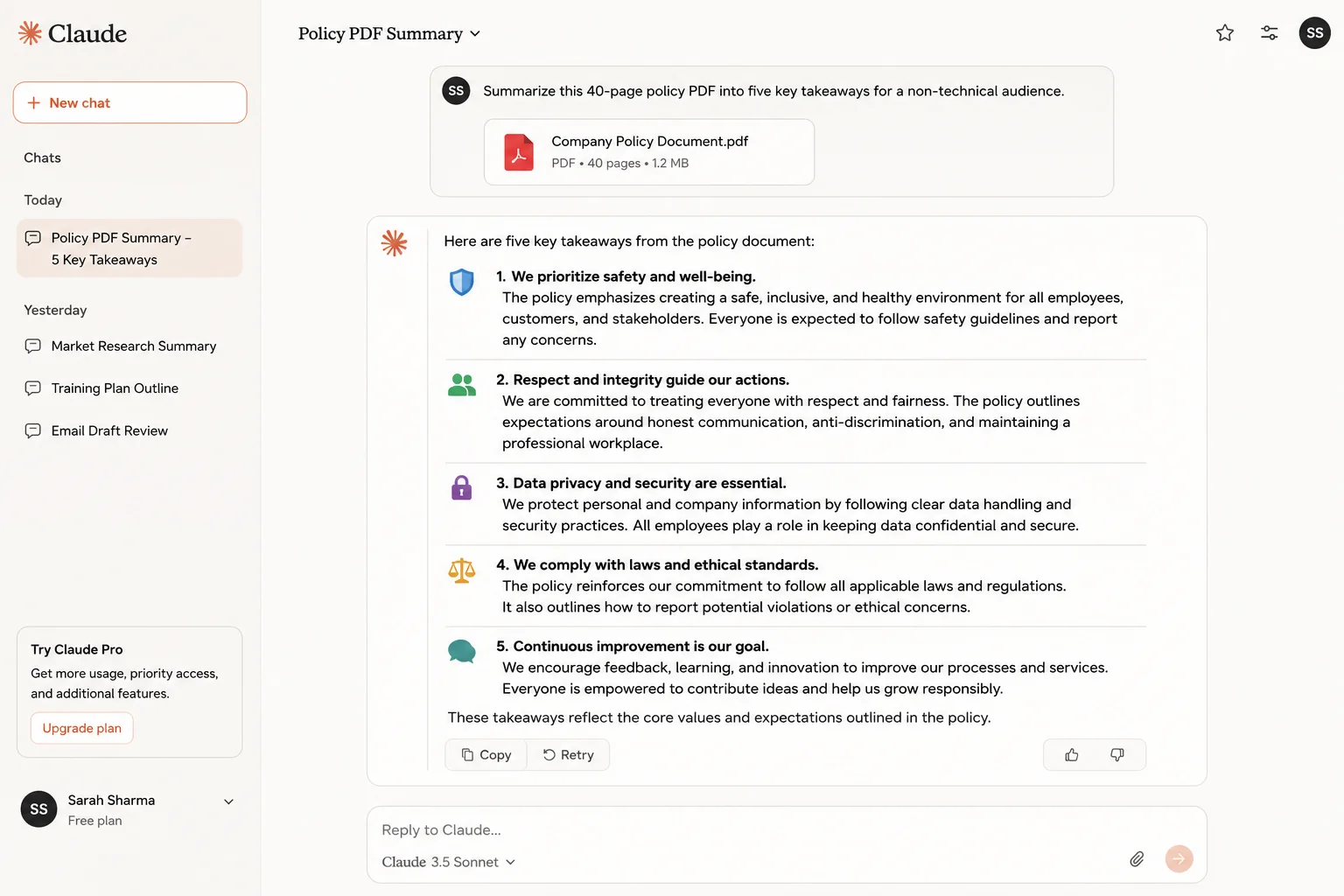
Task: Give thumbs down to the response
Action: pos(1117,755)
